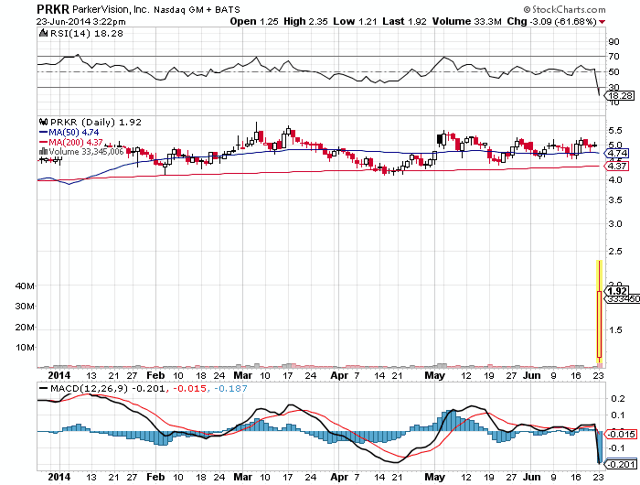The width and height of the screenshot is (640, 485).
Task: Select the RSI(14) 18.28 legend label
Action: click(86, 33)
